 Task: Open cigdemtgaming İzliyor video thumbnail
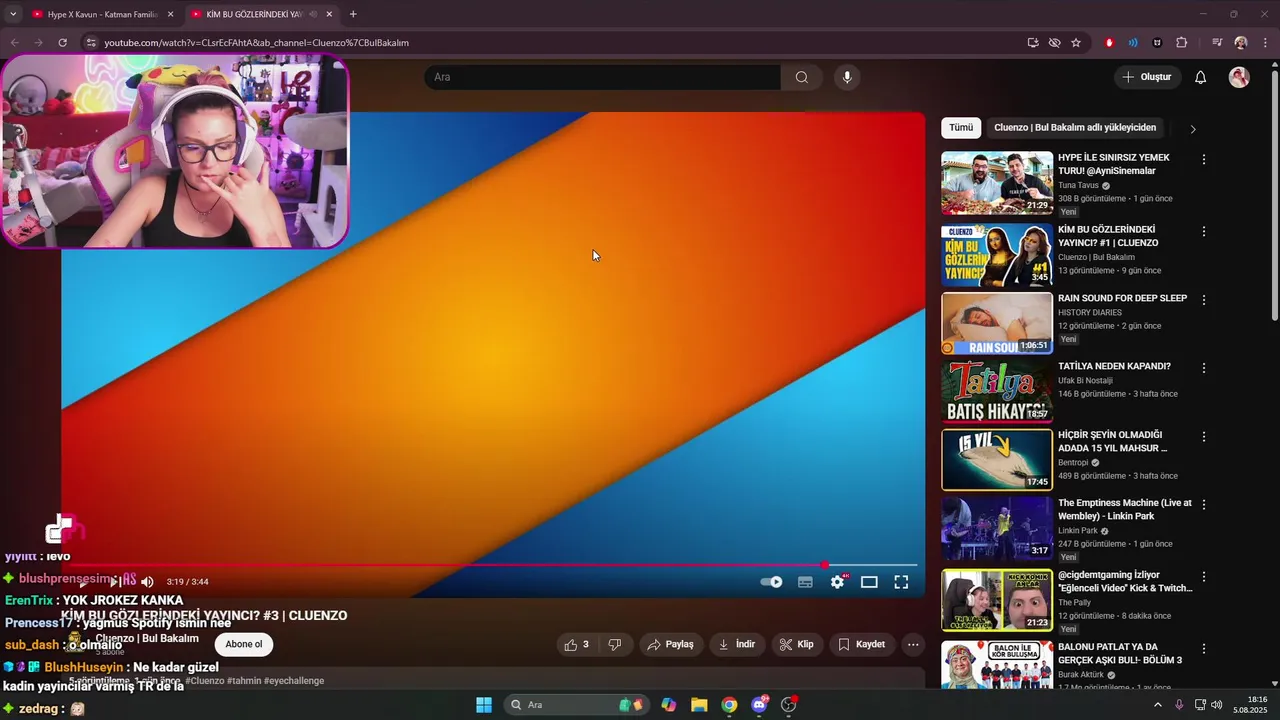coord(997,601)
